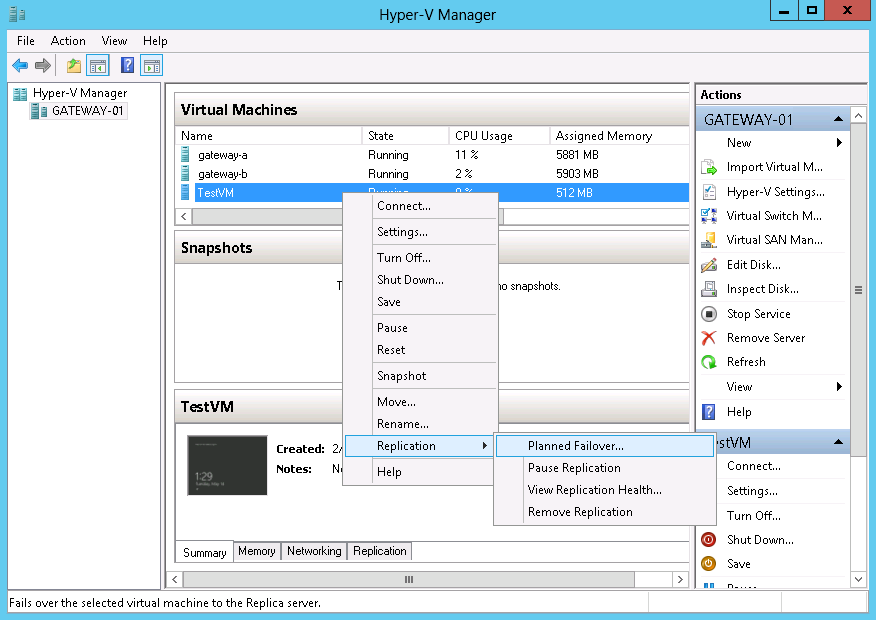876x620 pixels.
Task: Switch to the Summary tab
Action: point(204,552)
